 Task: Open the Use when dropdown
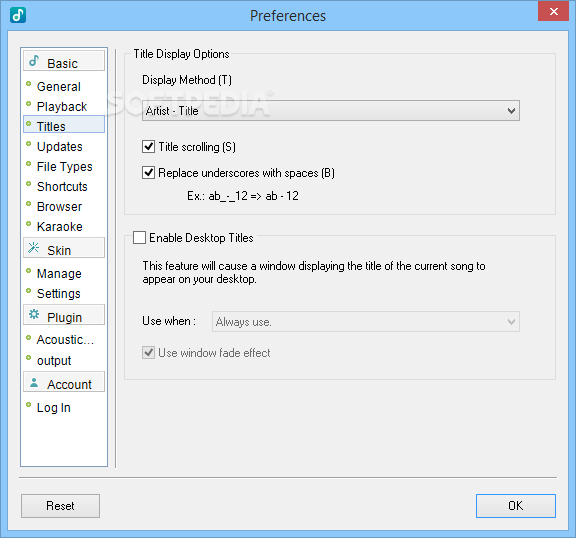coord(366,322)
